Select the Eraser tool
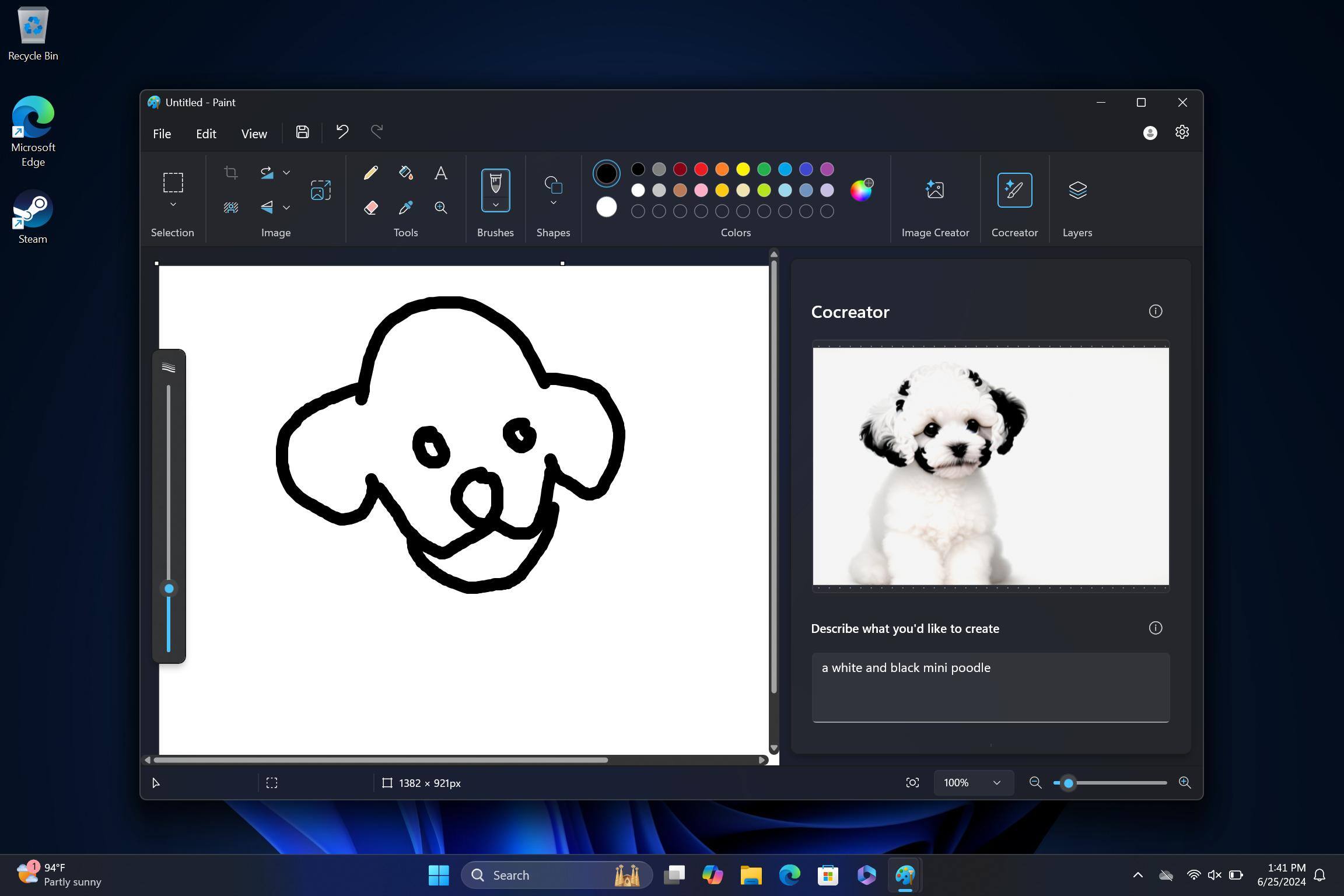 point(370,208)
